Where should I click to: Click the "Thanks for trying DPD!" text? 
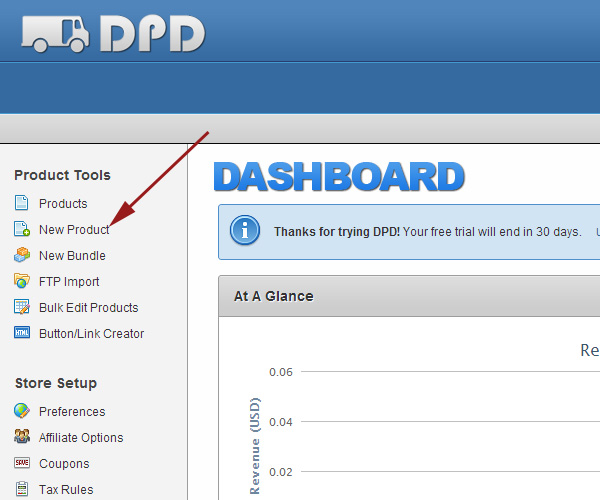(x=337, y=232)
